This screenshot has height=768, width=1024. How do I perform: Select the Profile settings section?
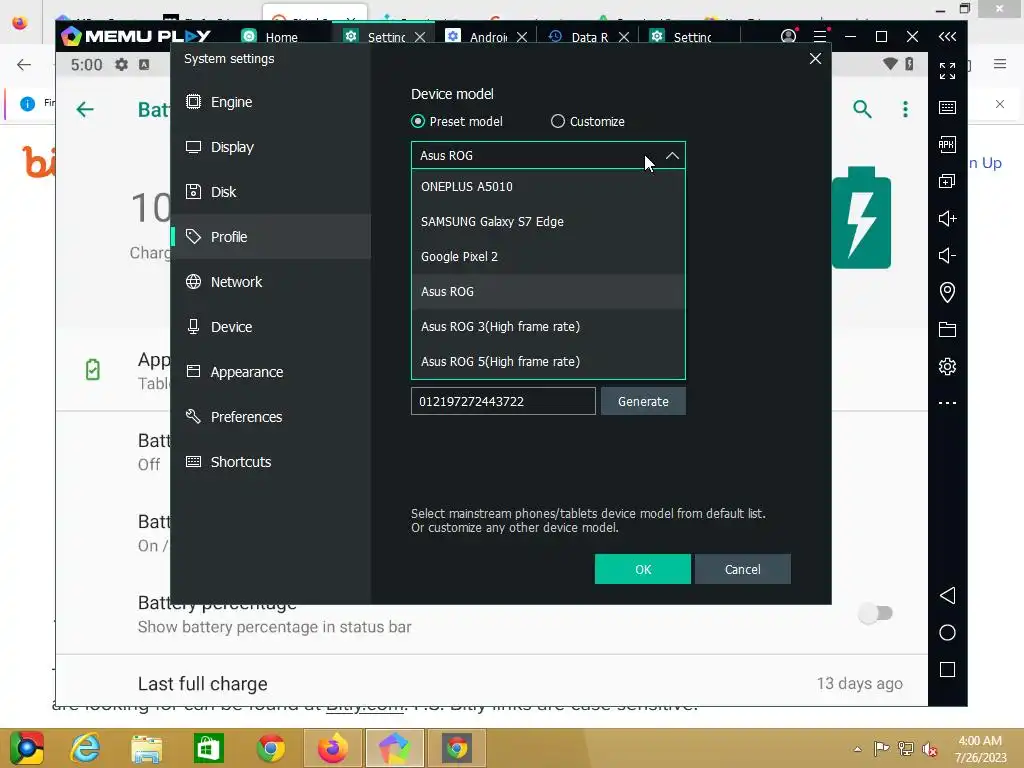pyautogui.click(x=270, y=236)
